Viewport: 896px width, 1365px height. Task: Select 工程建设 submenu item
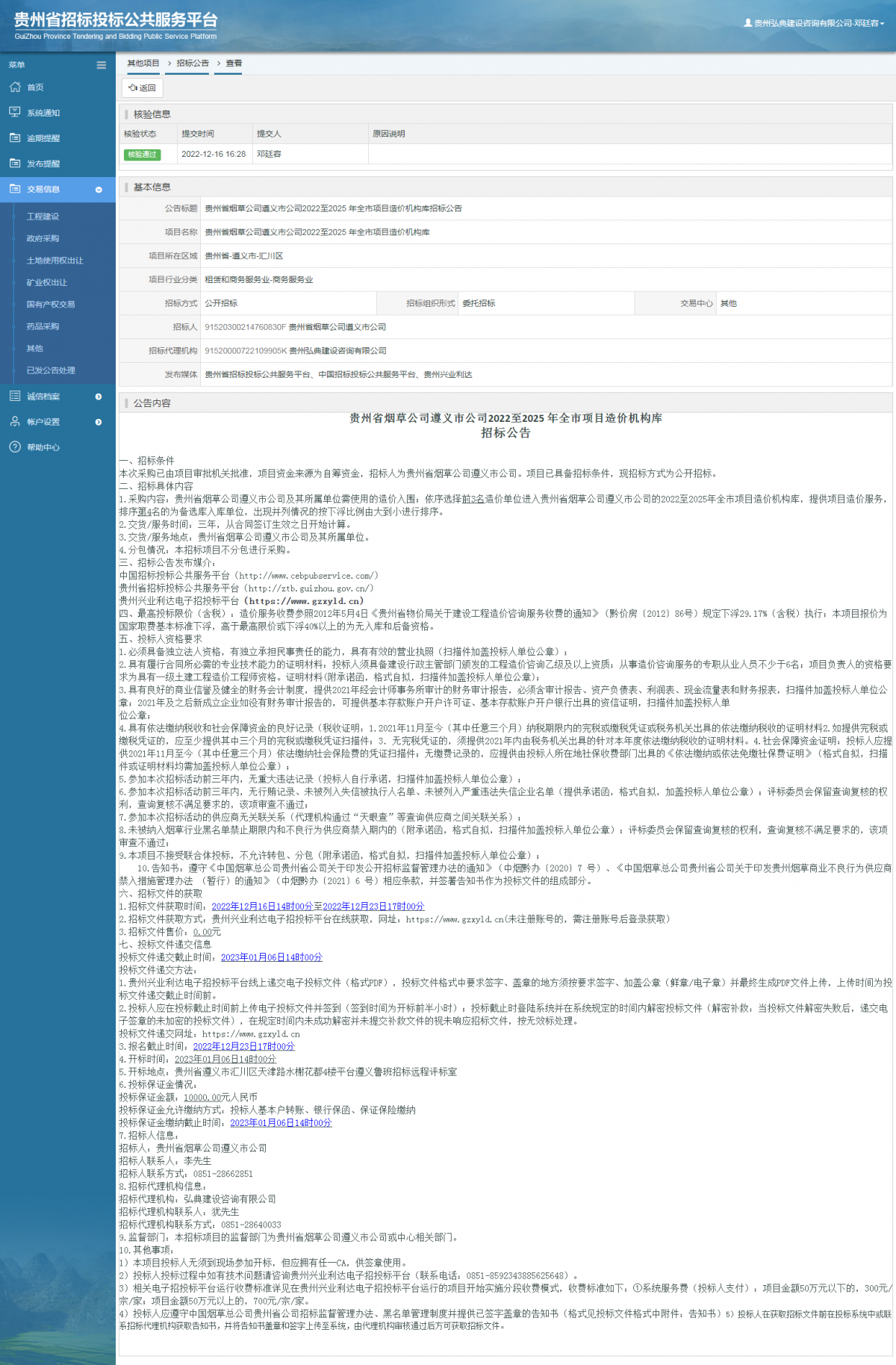coord(43,217)
